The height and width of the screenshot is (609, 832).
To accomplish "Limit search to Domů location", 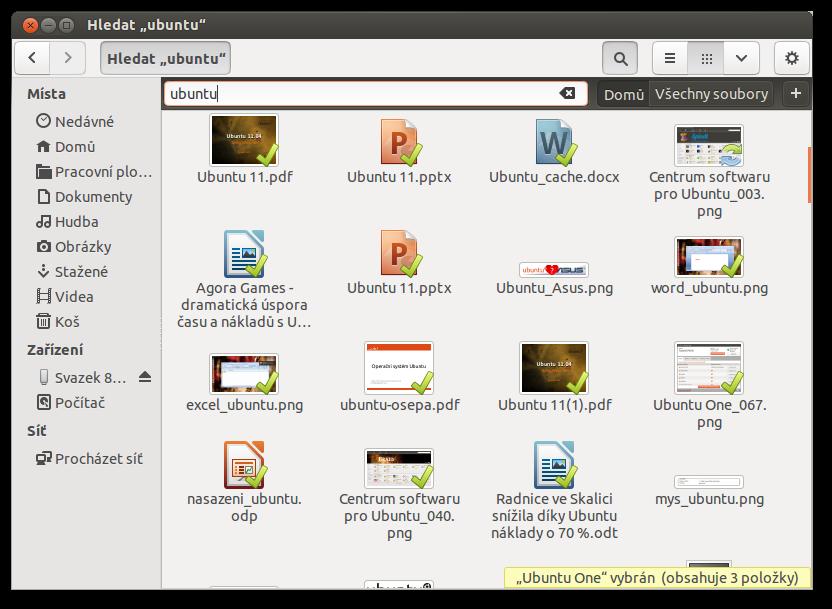I will (623, 94).
